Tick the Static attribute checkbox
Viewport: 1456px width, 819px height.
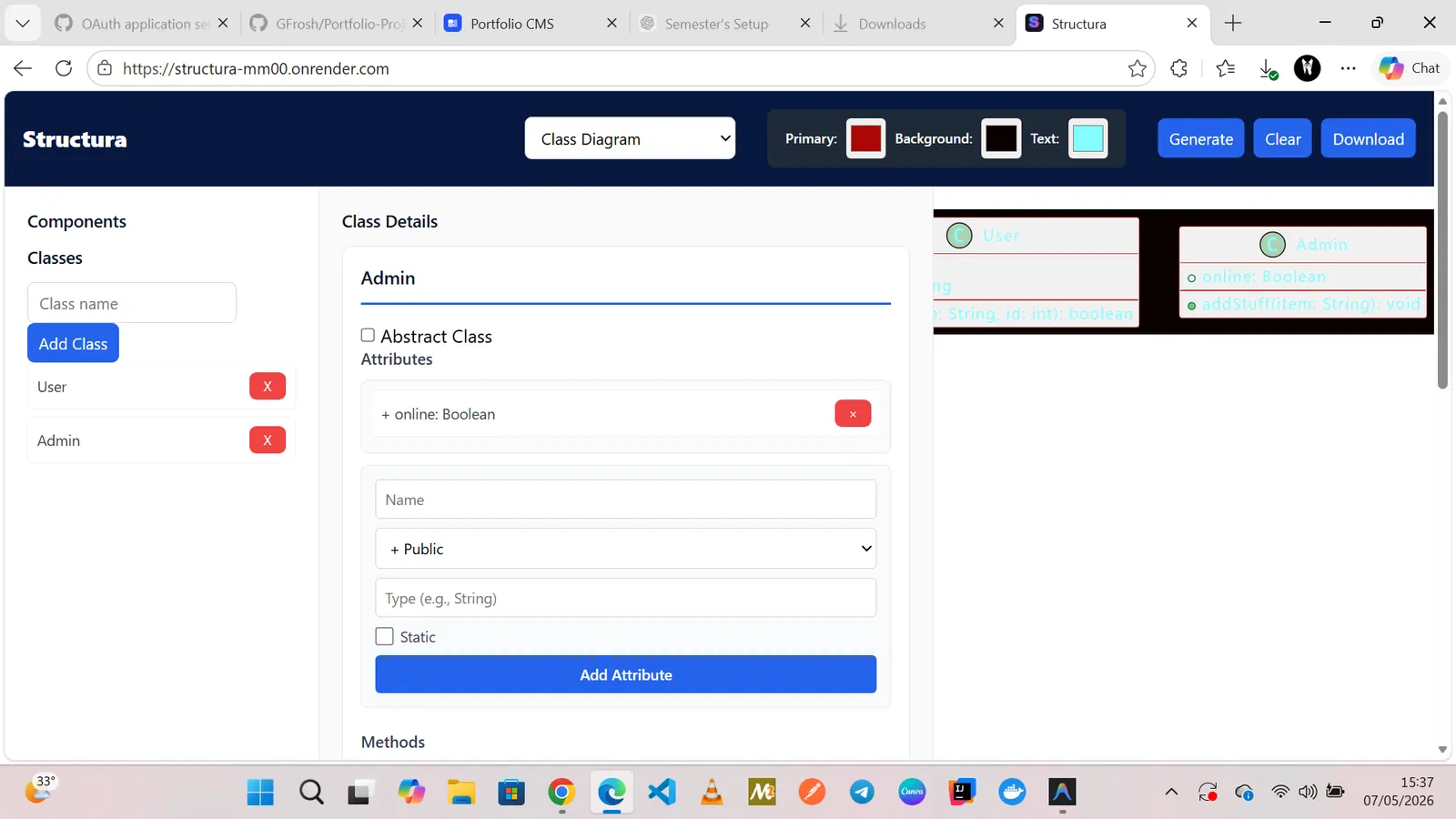[x=385, y=637]
